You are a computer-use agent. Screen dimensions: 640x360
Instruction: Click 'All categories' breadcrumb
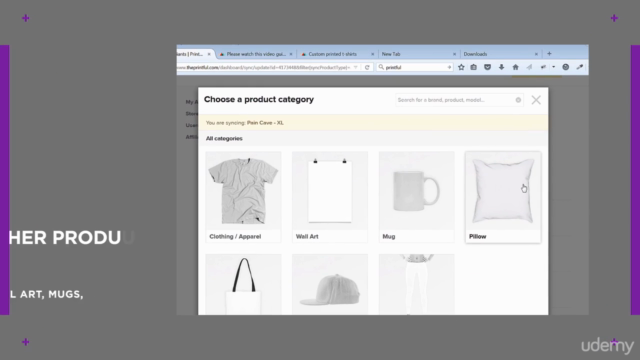click(224, 138)
